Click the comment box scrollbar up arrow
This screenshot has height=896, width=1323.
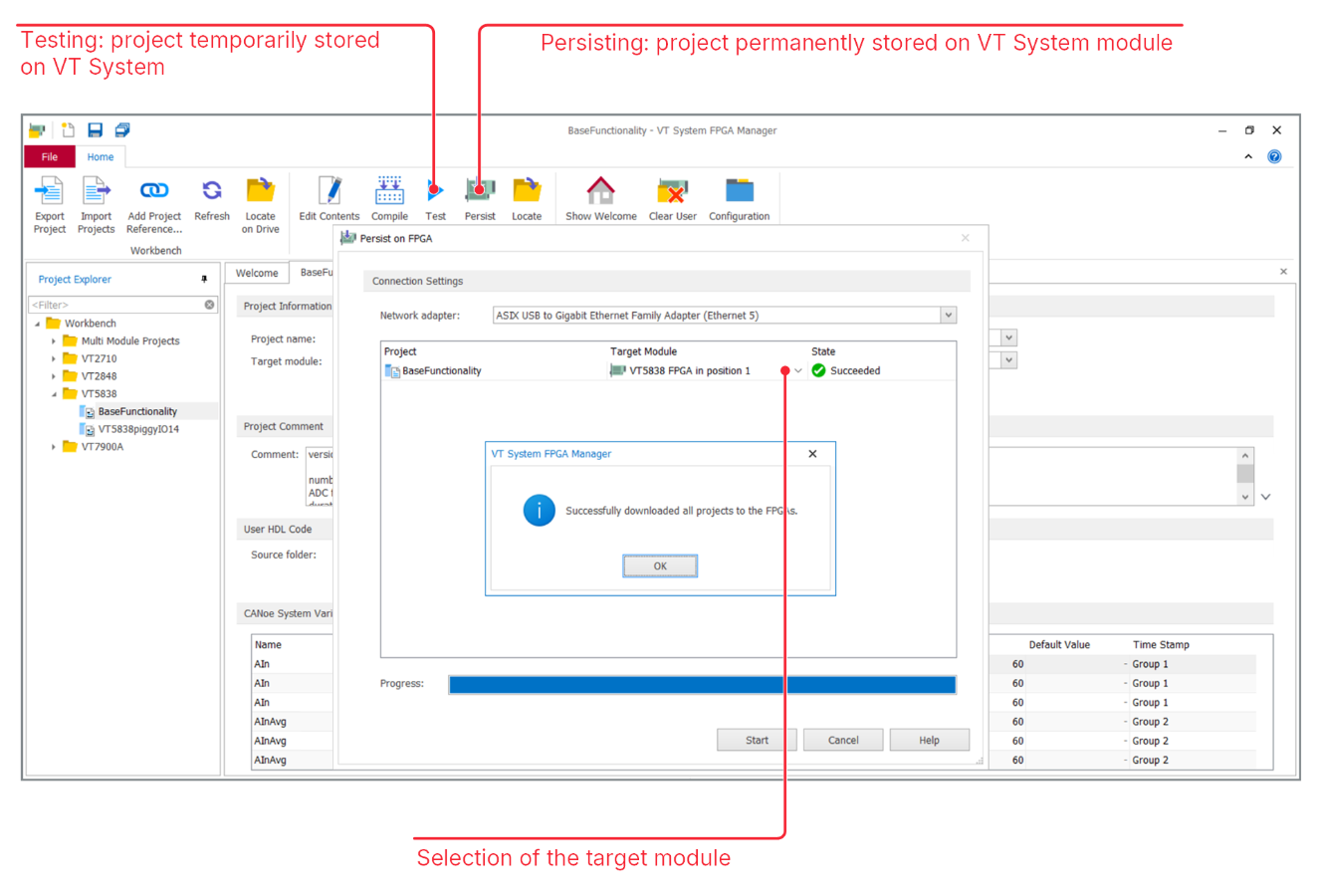1244,455
